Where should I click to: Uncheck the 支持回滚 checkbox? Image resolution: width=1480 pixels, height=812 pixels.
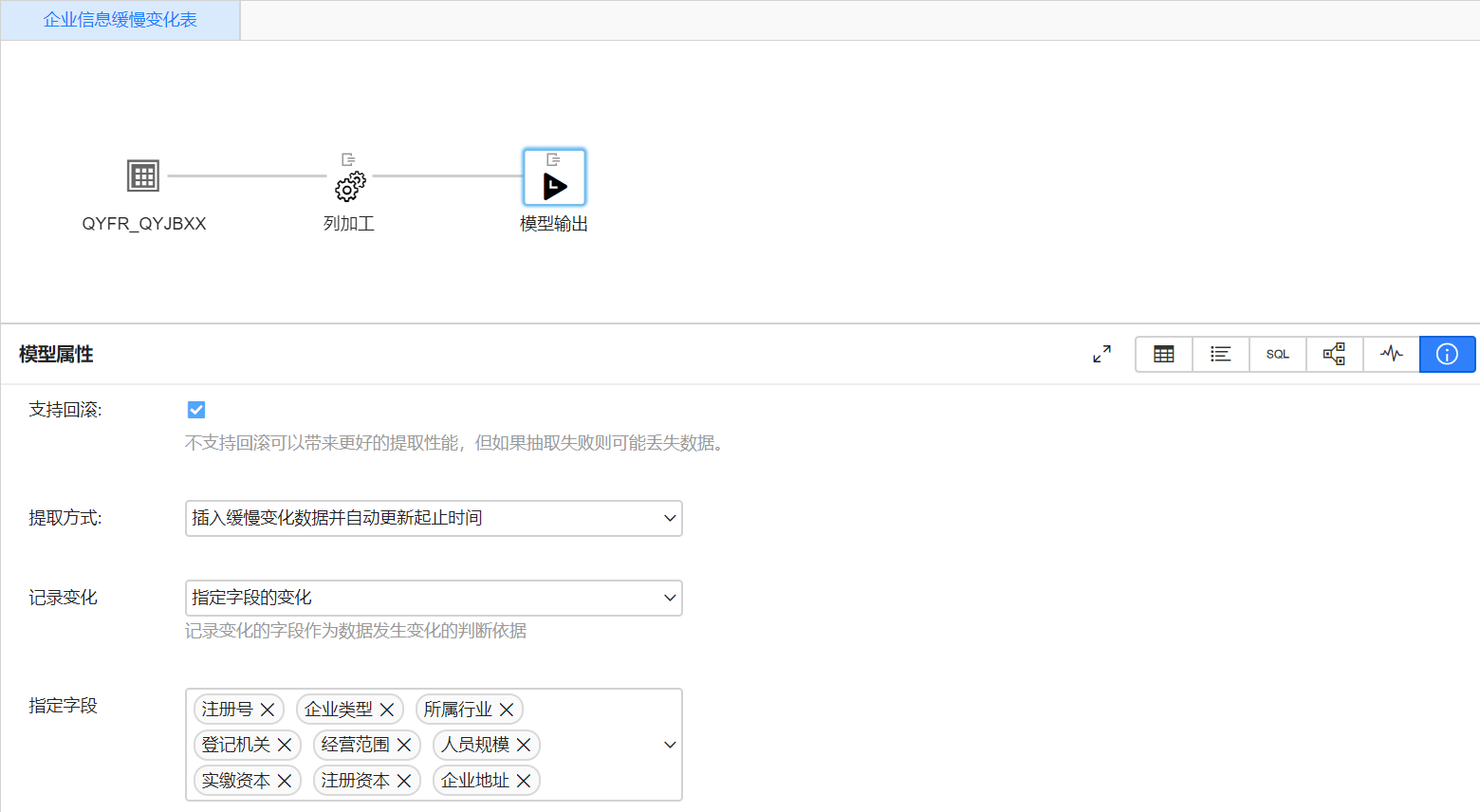(x=196, y=409)
